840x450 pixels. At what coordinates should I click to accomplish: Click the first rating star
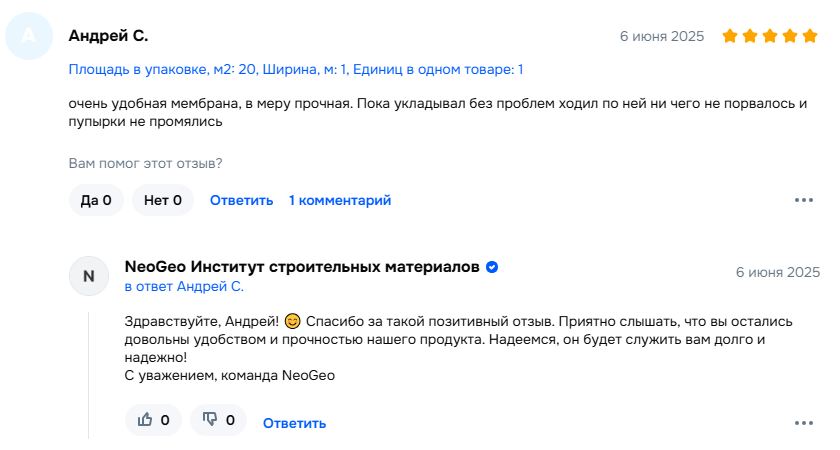click(x=730, y=36)
